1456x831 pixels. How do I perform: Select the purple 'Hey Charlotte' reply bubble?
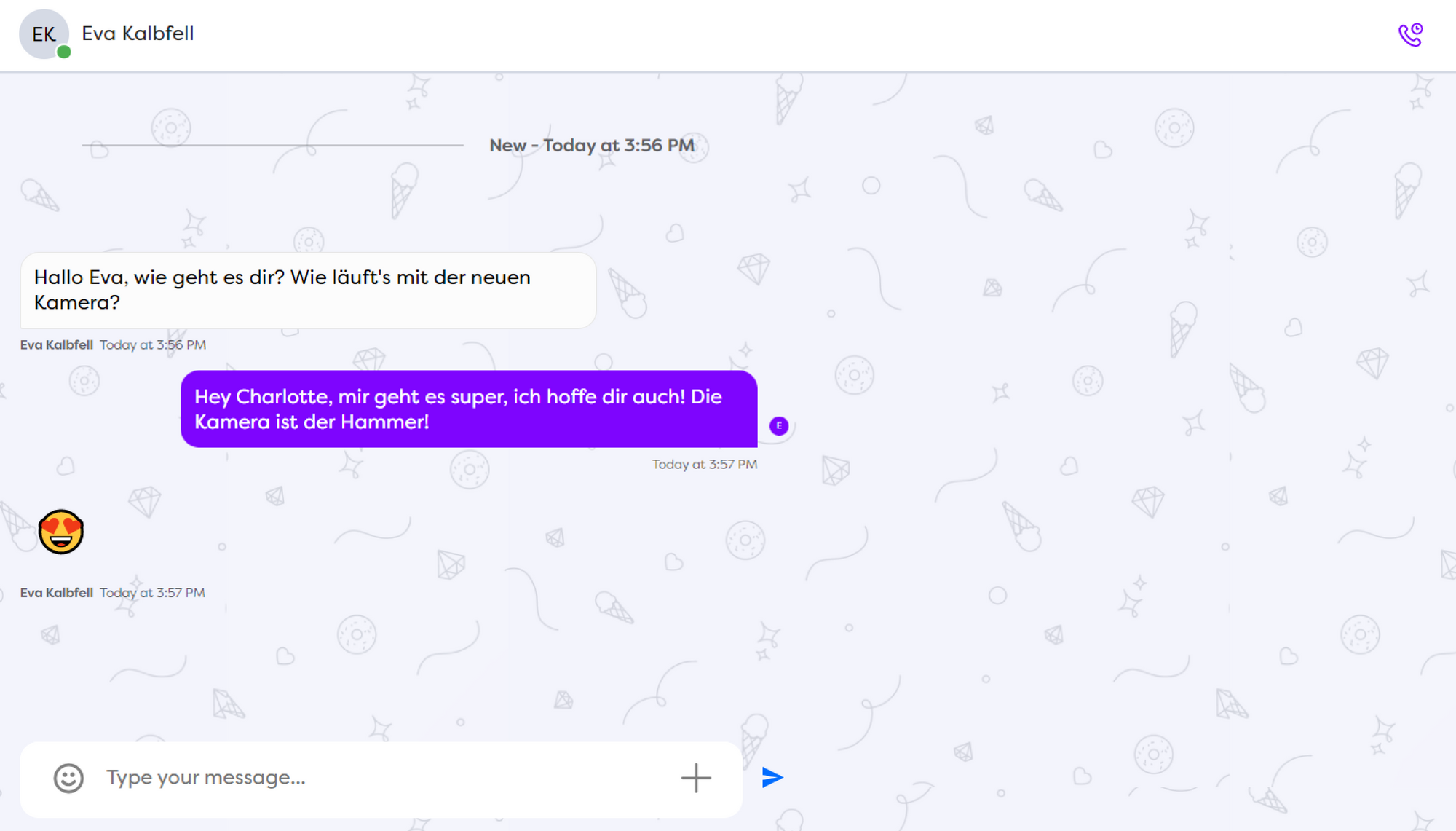[469, 409]
